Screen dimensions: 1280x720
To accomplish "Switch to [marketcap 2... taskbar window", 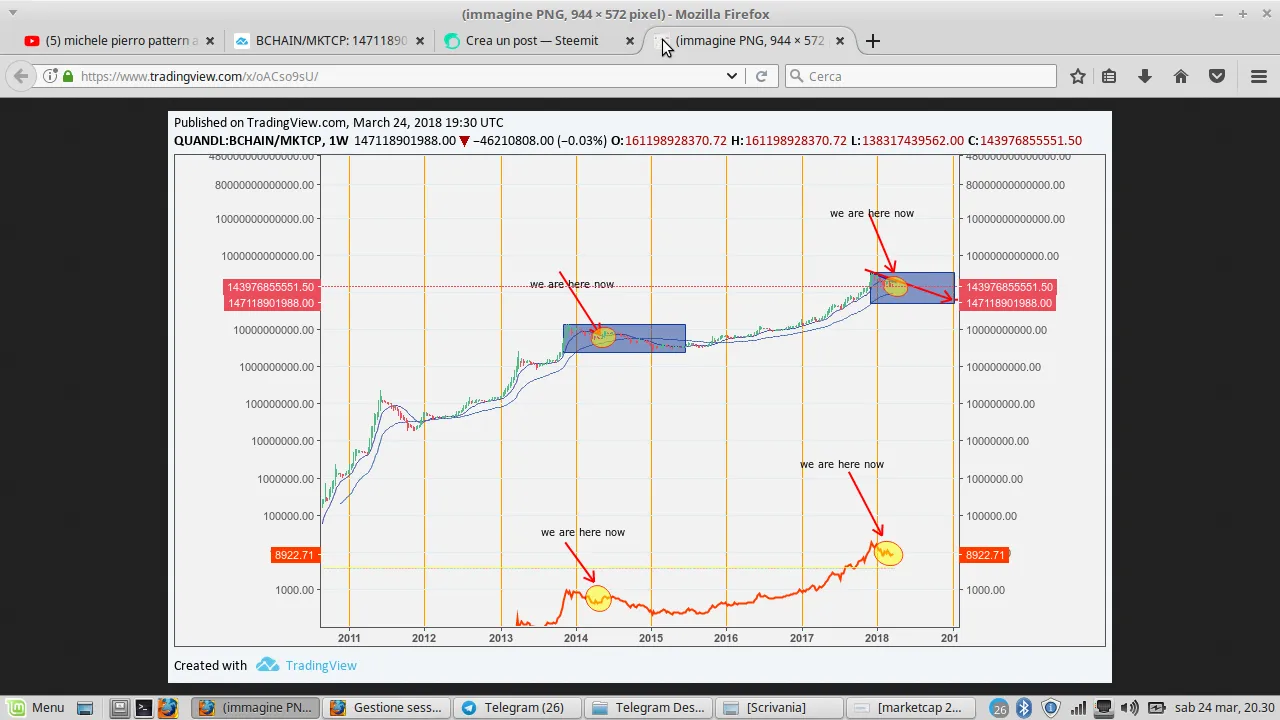I will 911,708.
